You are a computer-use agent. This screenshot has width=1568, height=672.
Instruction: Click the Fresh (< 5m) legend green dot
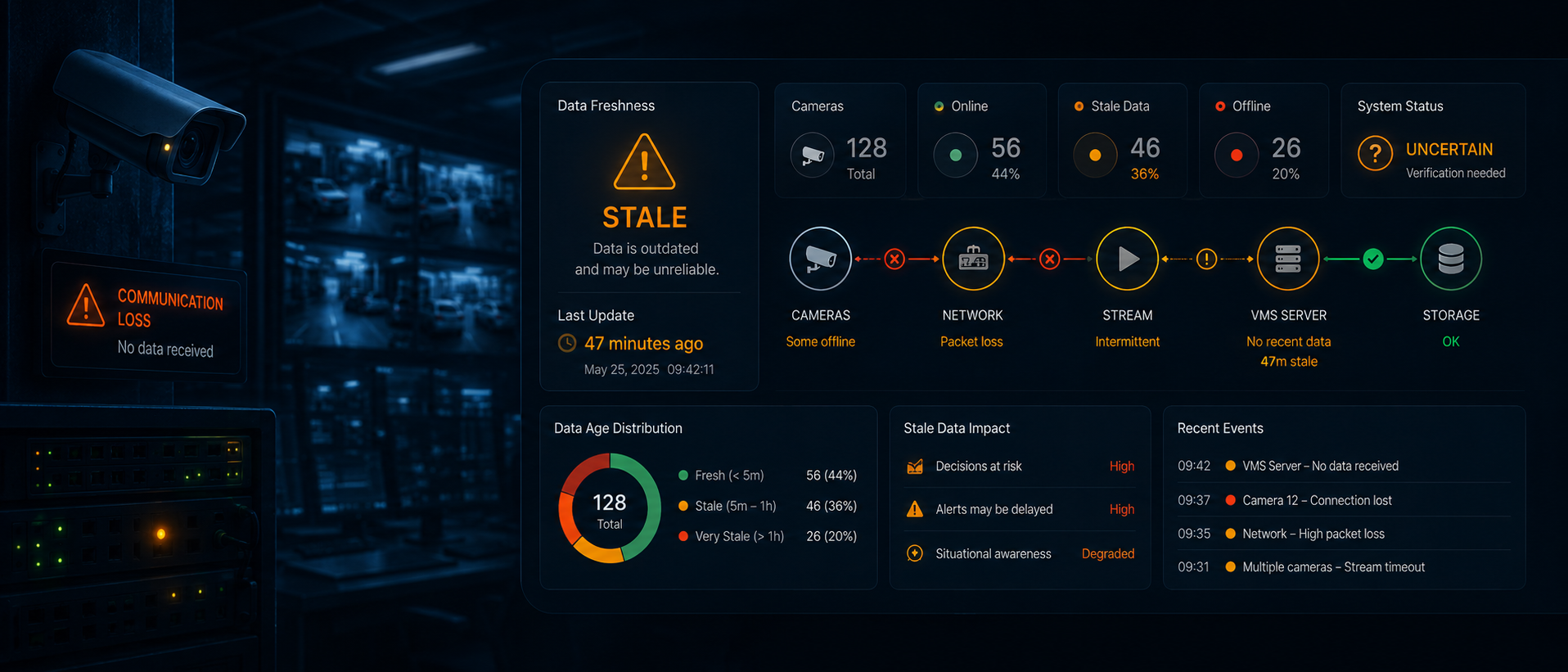[x=683, y=476]
